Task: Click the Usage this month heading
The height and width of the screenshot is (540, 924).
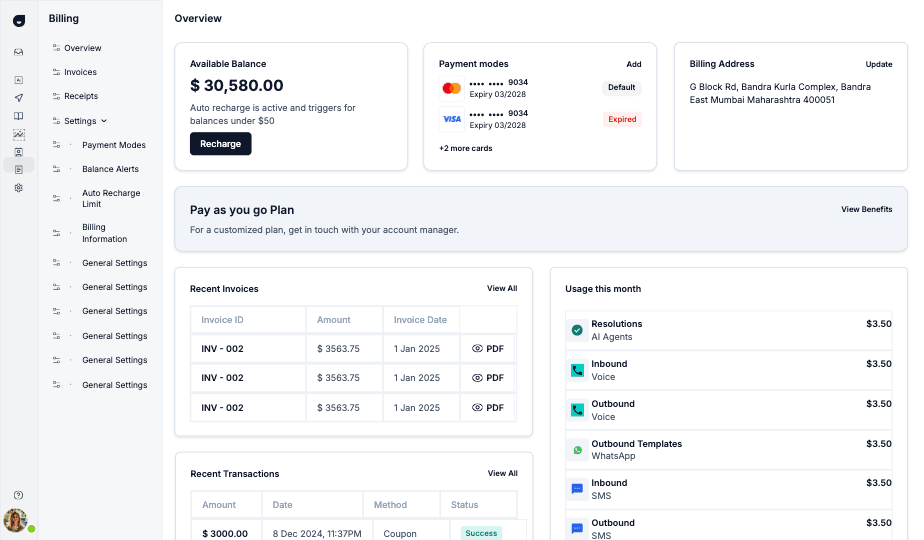Action: pos(603,289)
